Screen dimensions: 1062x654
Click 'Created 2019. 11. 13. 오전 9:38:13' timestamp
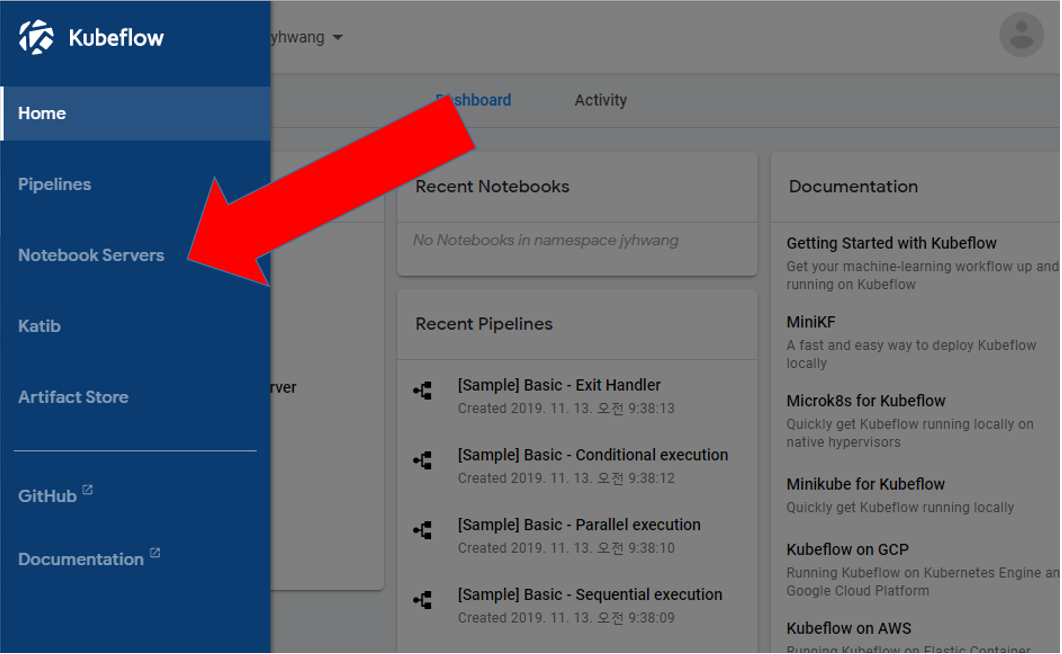click(566, 408)
